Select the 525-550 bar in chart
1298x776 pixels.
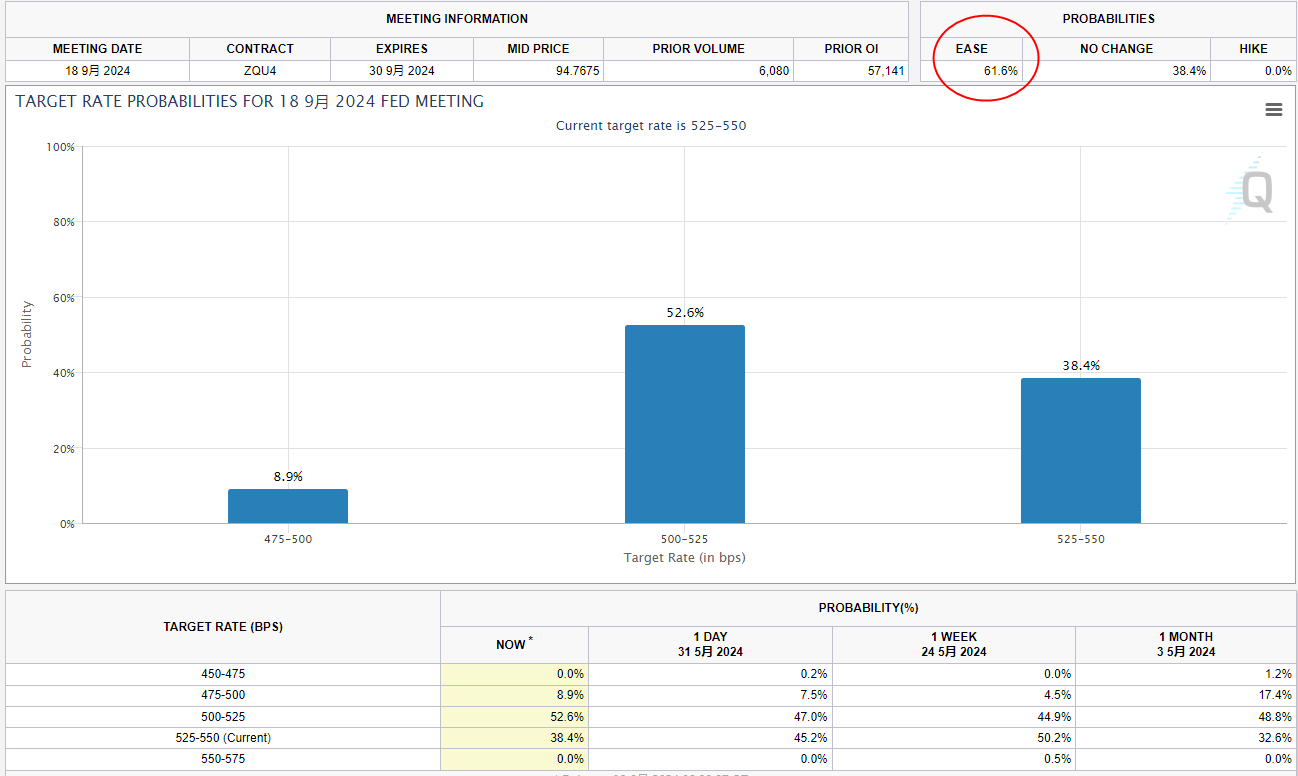pyautogui.click(x=1080, y=450)
